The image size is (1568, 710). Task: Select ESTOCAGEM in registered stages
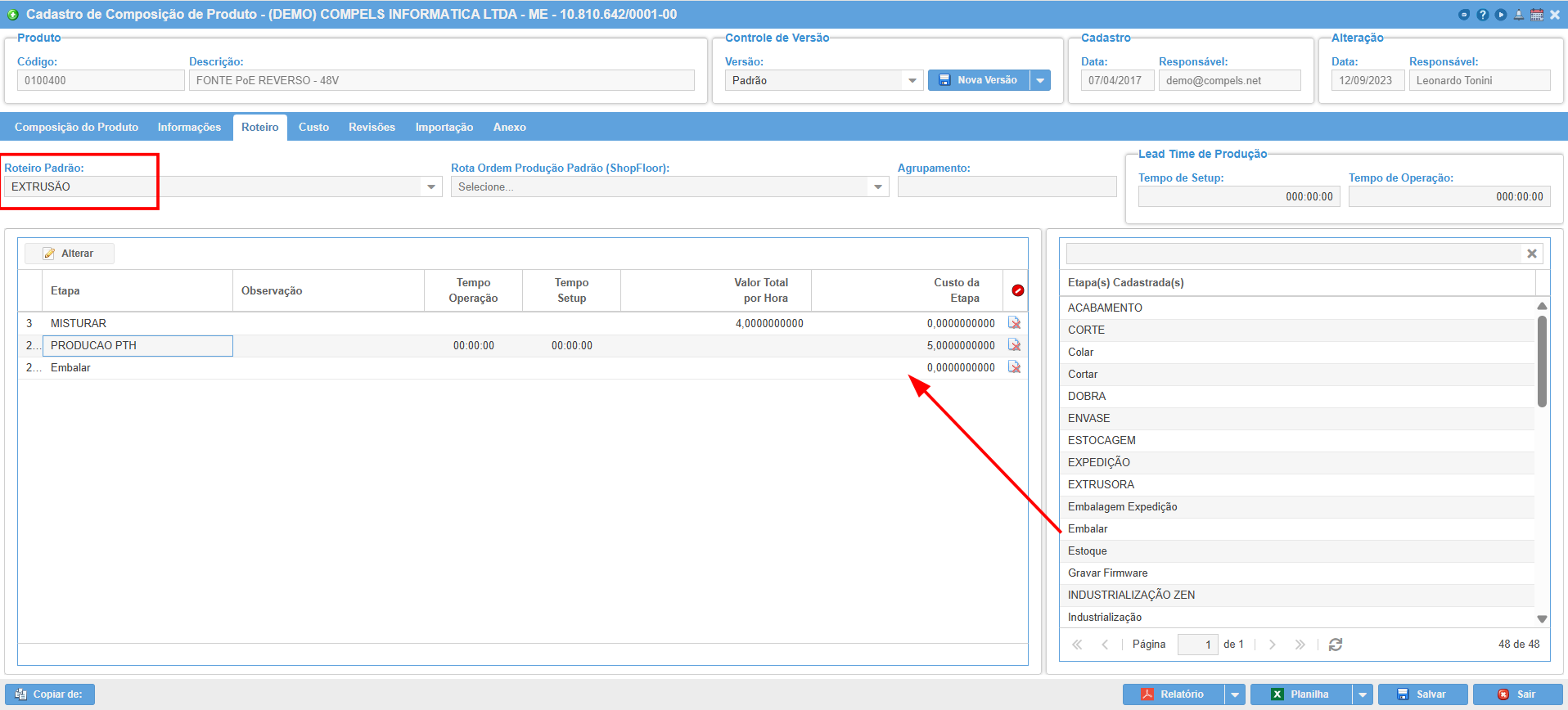[x=1297, y=440]
